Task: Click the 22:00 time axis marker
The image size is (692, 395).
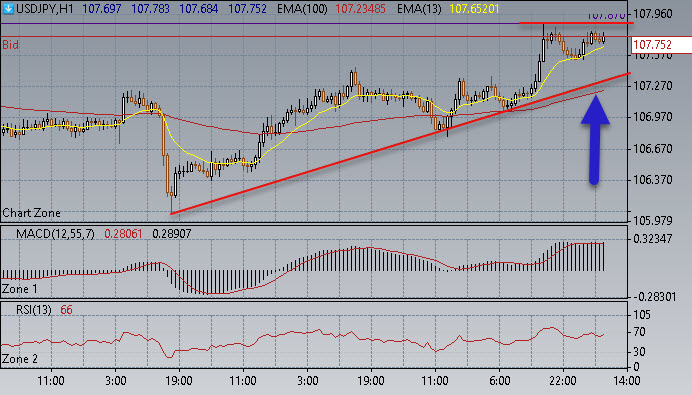Action: [x=563, y=380]
